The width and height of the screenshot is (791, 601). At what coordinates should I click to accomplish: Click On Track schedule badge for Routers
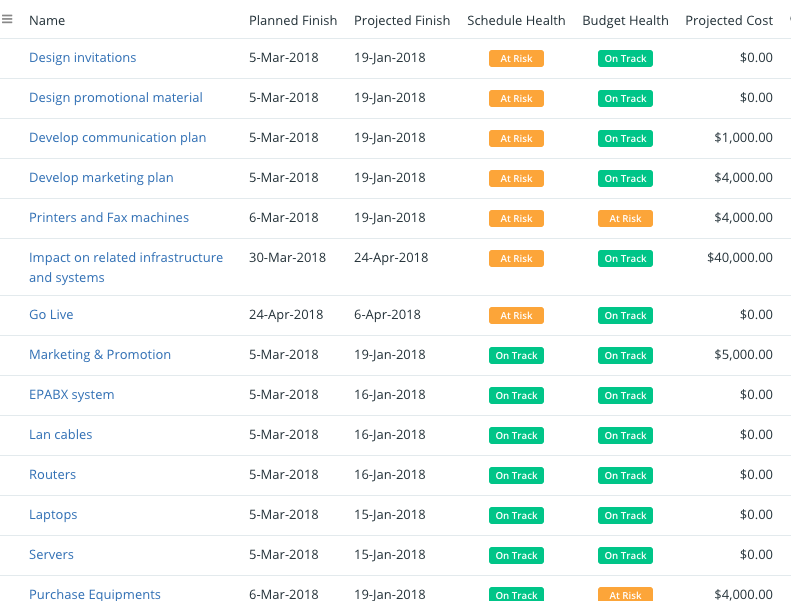[516, 475]
